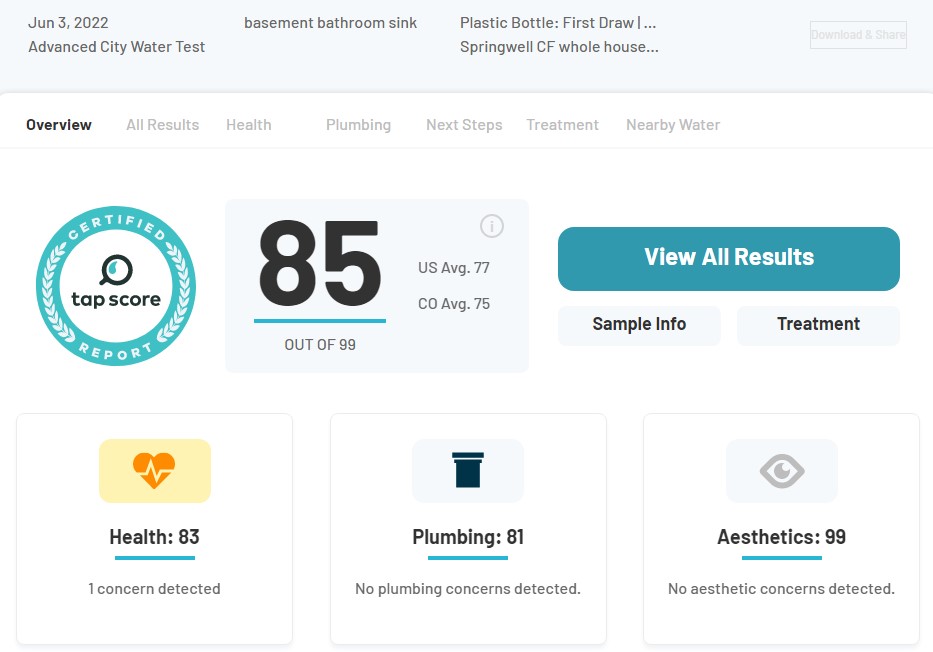Click 'basement bathroom sink' text
Image resolution: width=933 pixels, height=652 pixels.
tap(330, 23)
